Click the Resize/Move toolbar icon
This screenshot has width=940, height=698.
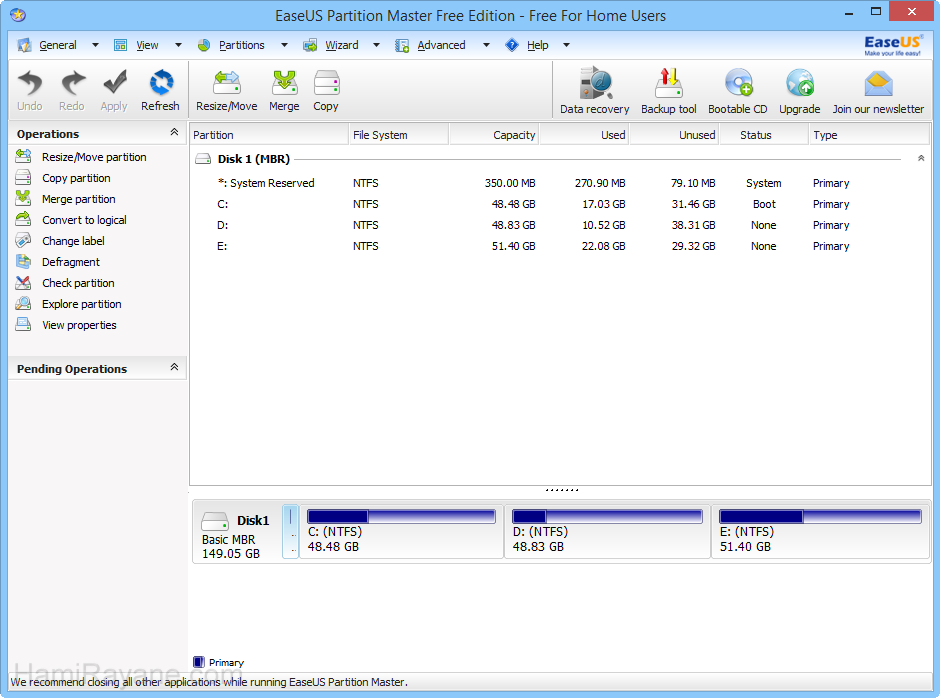pyautogui.click(x=227, y=83)
